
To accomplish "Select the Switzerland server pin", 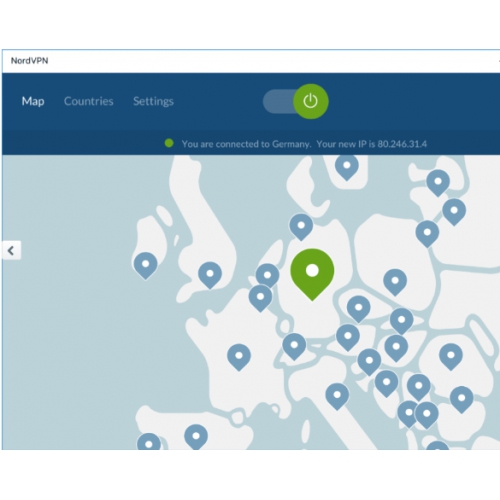I will (294, 347).
